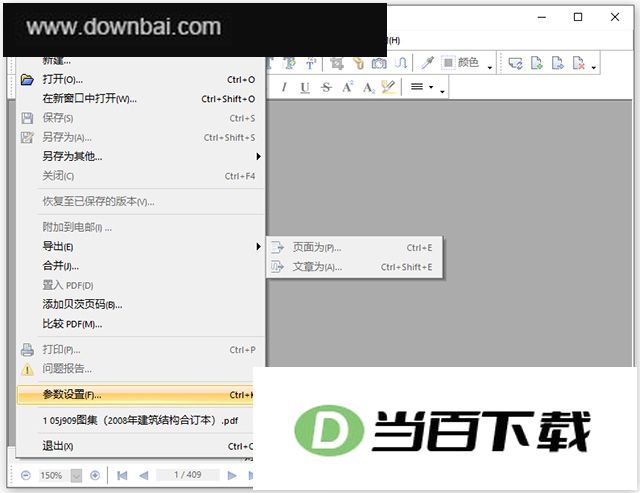Toggle superscript formatting
This screenshot has height=493, width=640.
347,87
